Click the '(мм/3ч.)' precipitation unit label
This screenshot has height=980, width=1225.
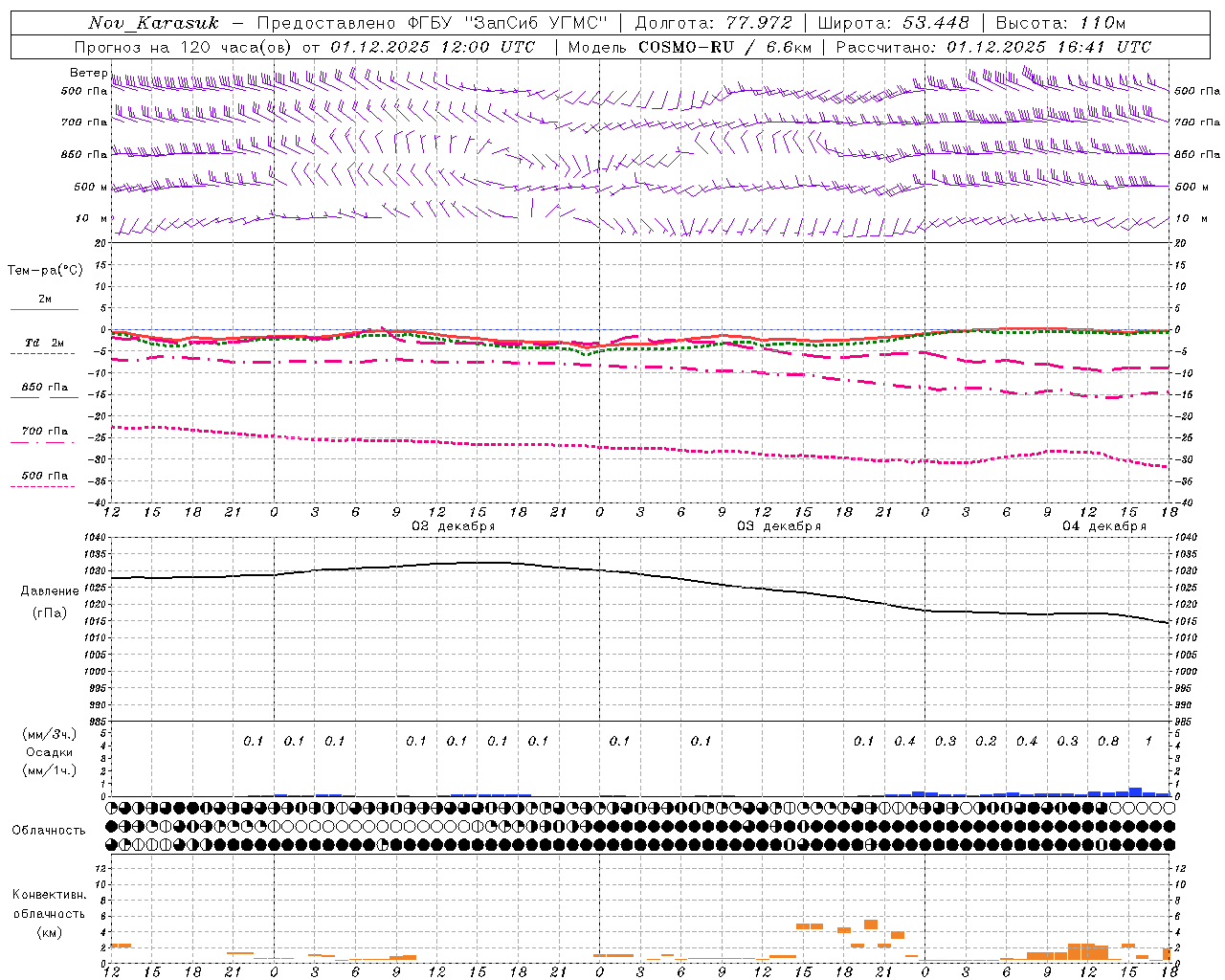pyautogui.click(x=50, y=734)
